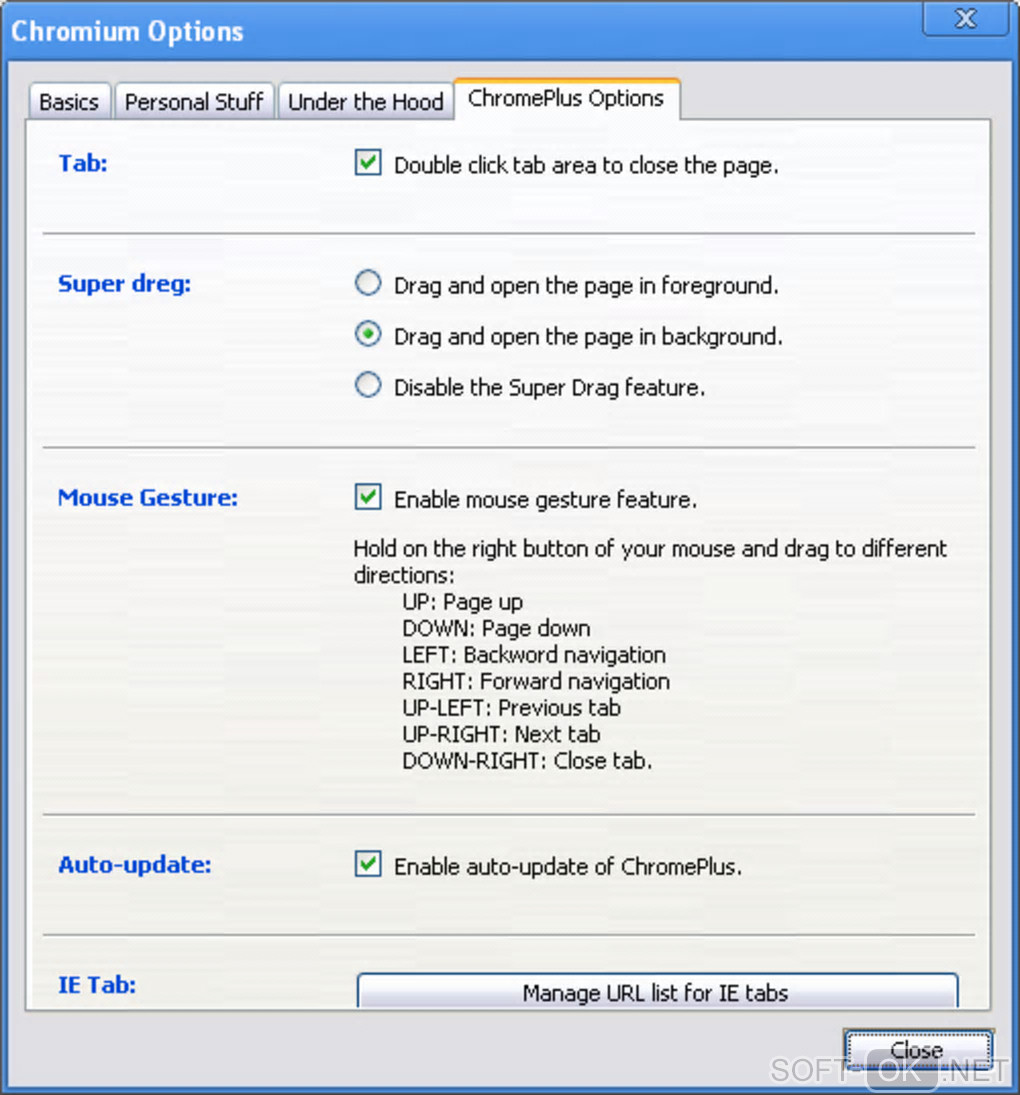Toggle double click tab area to close checkbox

click(x=368, y=163)
